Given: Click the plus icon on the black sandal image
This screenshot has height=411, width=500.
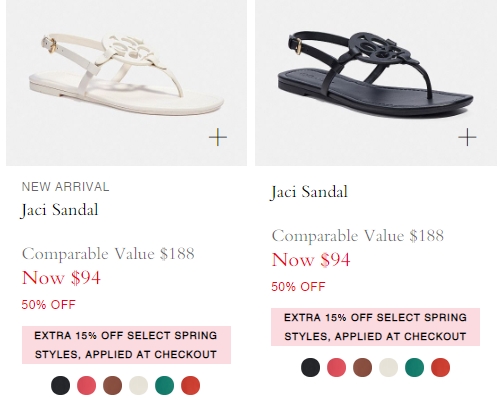Looking at the screenshot, I should pyautogui.click(x=467, y=137).
